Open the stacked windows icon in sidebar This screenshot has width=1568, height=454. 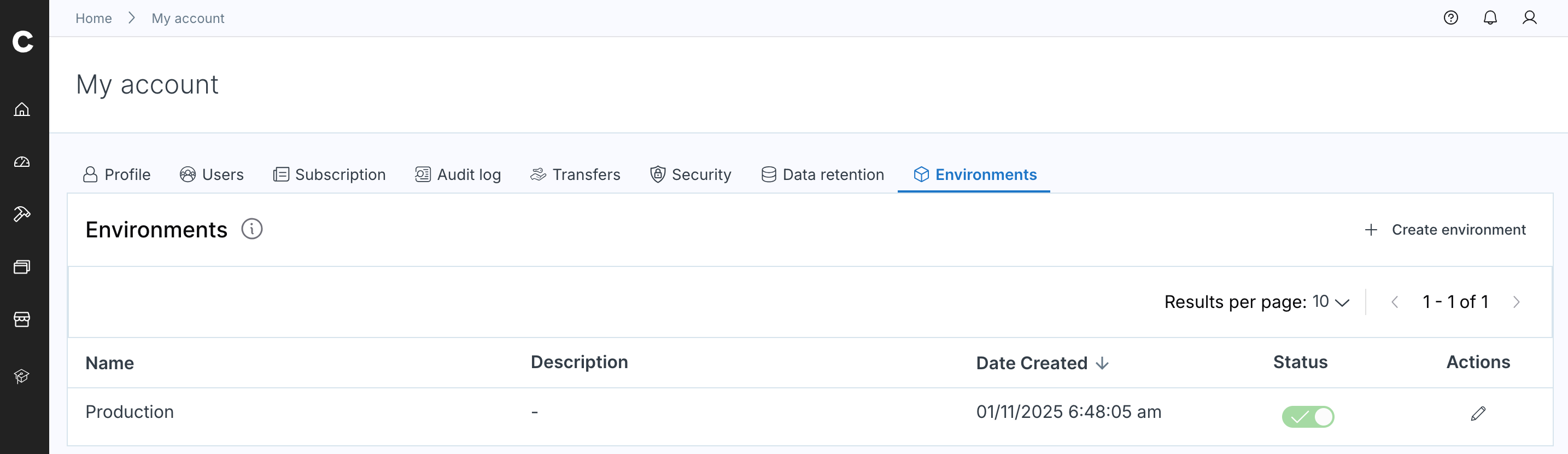pos(22,266)
